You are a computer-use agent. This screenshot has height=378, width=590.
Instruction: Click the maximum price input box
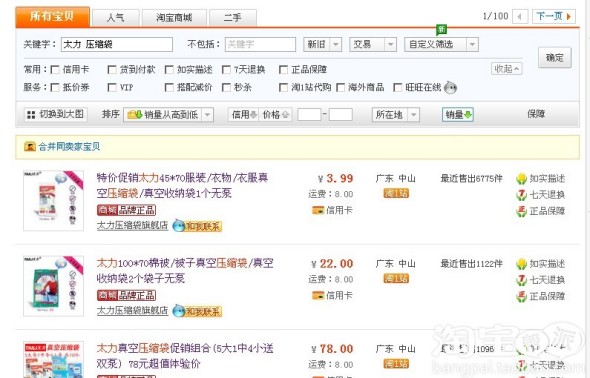[341, 115]
